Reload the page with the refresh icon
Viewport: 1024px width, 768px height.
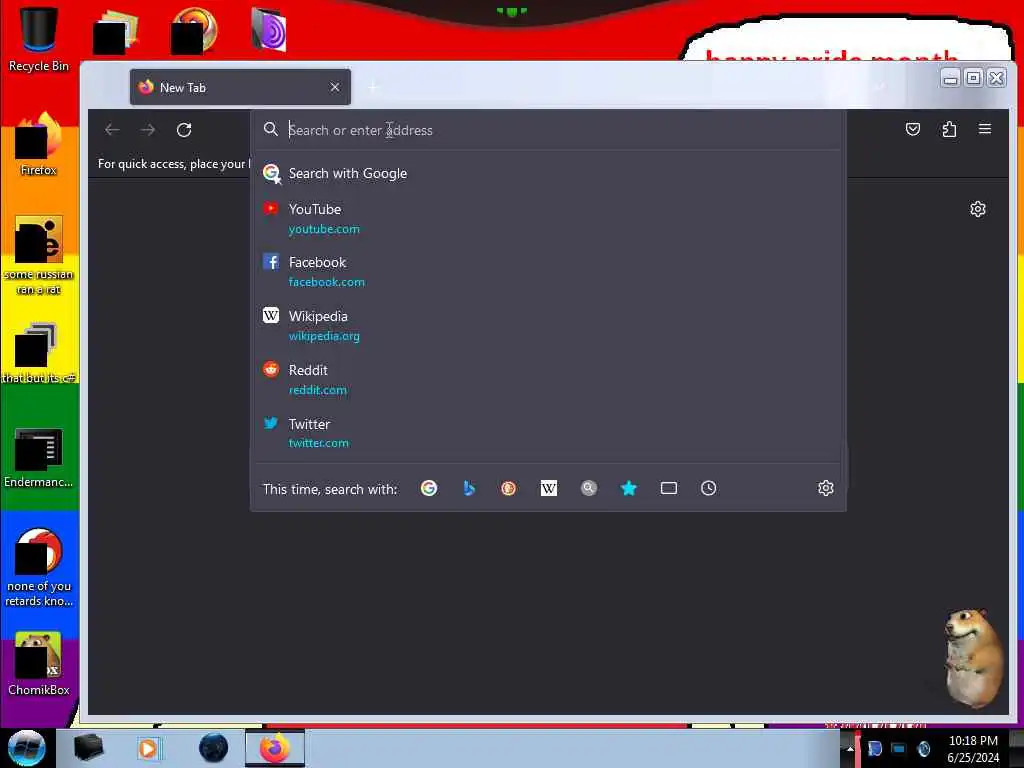pyautogui.click(x=184, y=130)
